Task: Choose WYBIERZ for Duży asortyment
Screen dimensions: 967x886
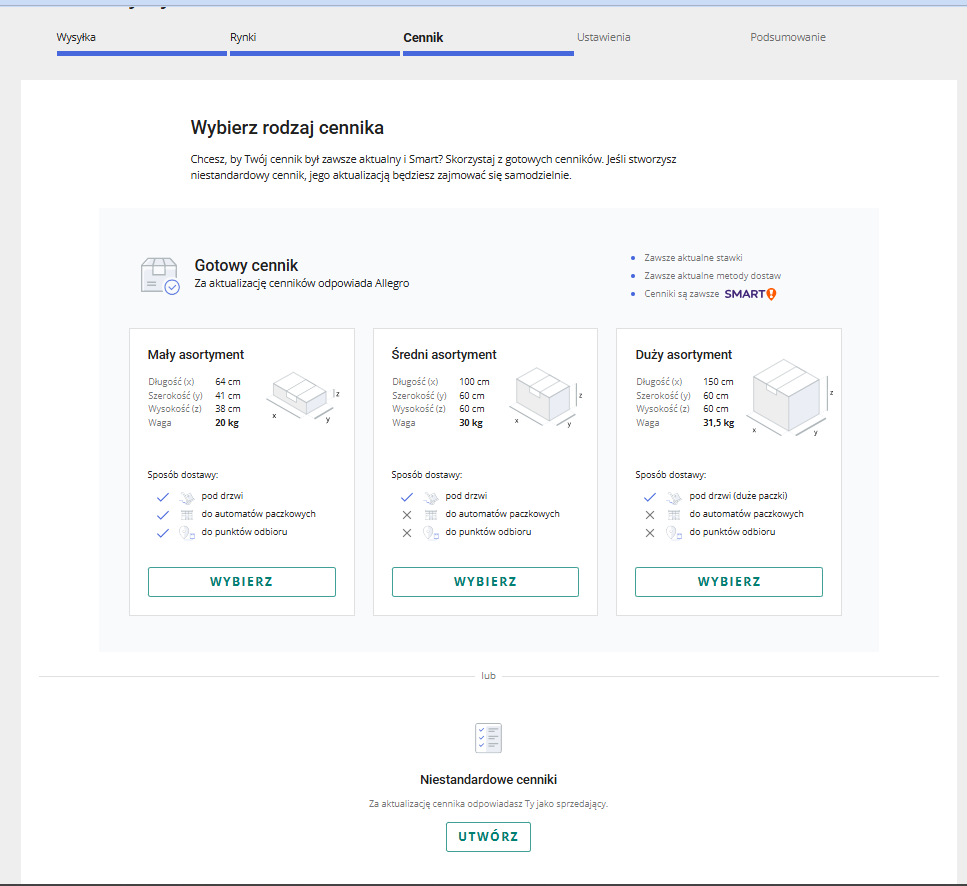Action: 729,582
